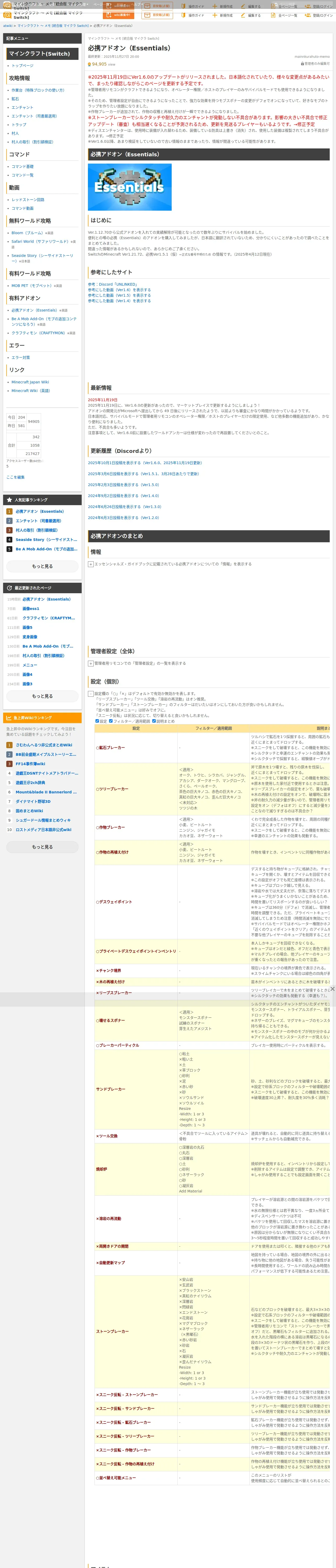Open 画像ess1 in recently updated pages
The image size is (336, 1568).
[x=31, y=609]
